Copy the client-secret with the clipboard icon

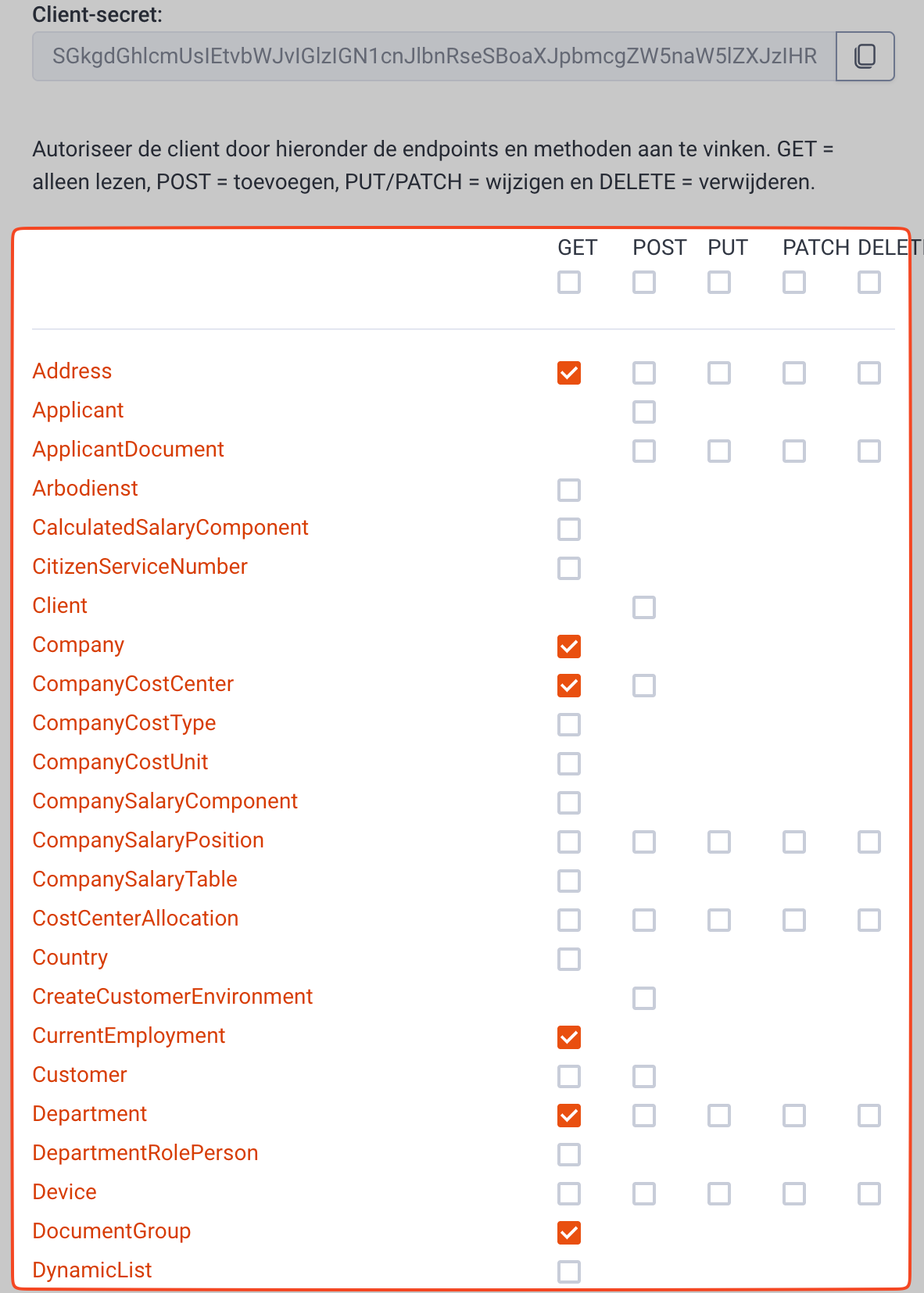click(865, 56)
